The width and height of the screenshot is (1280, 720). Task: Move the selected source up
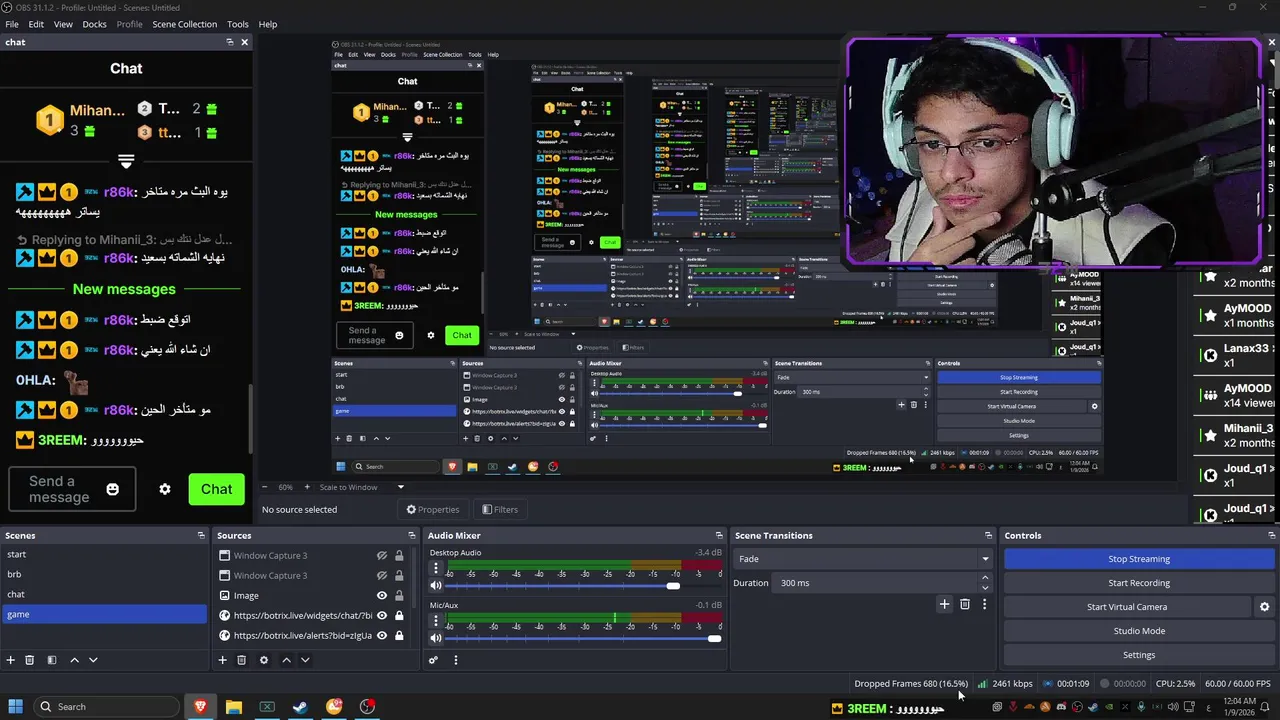pyautogui.click(x=286, y=660)
